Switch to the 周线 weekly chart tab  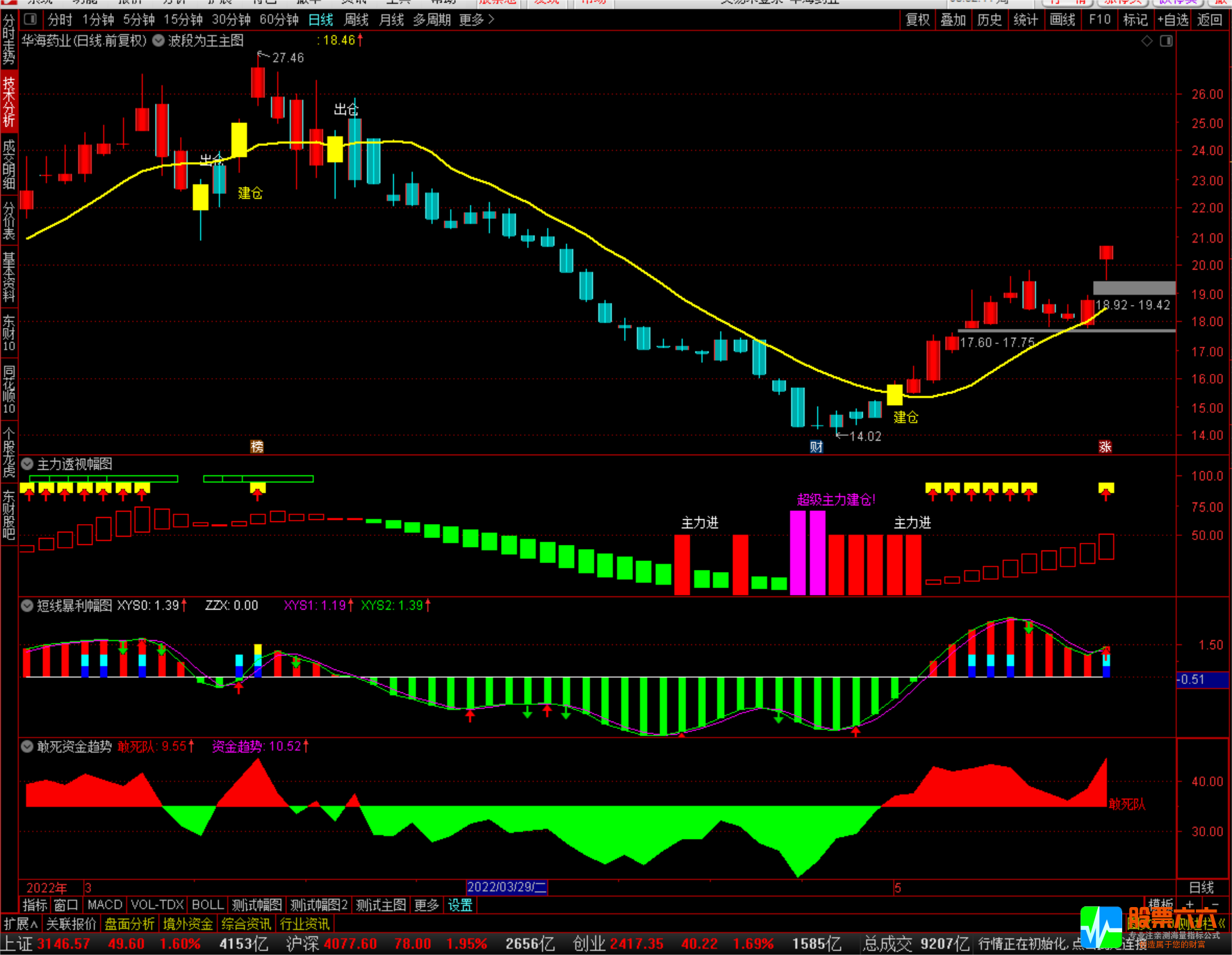(x=356, y=19)
